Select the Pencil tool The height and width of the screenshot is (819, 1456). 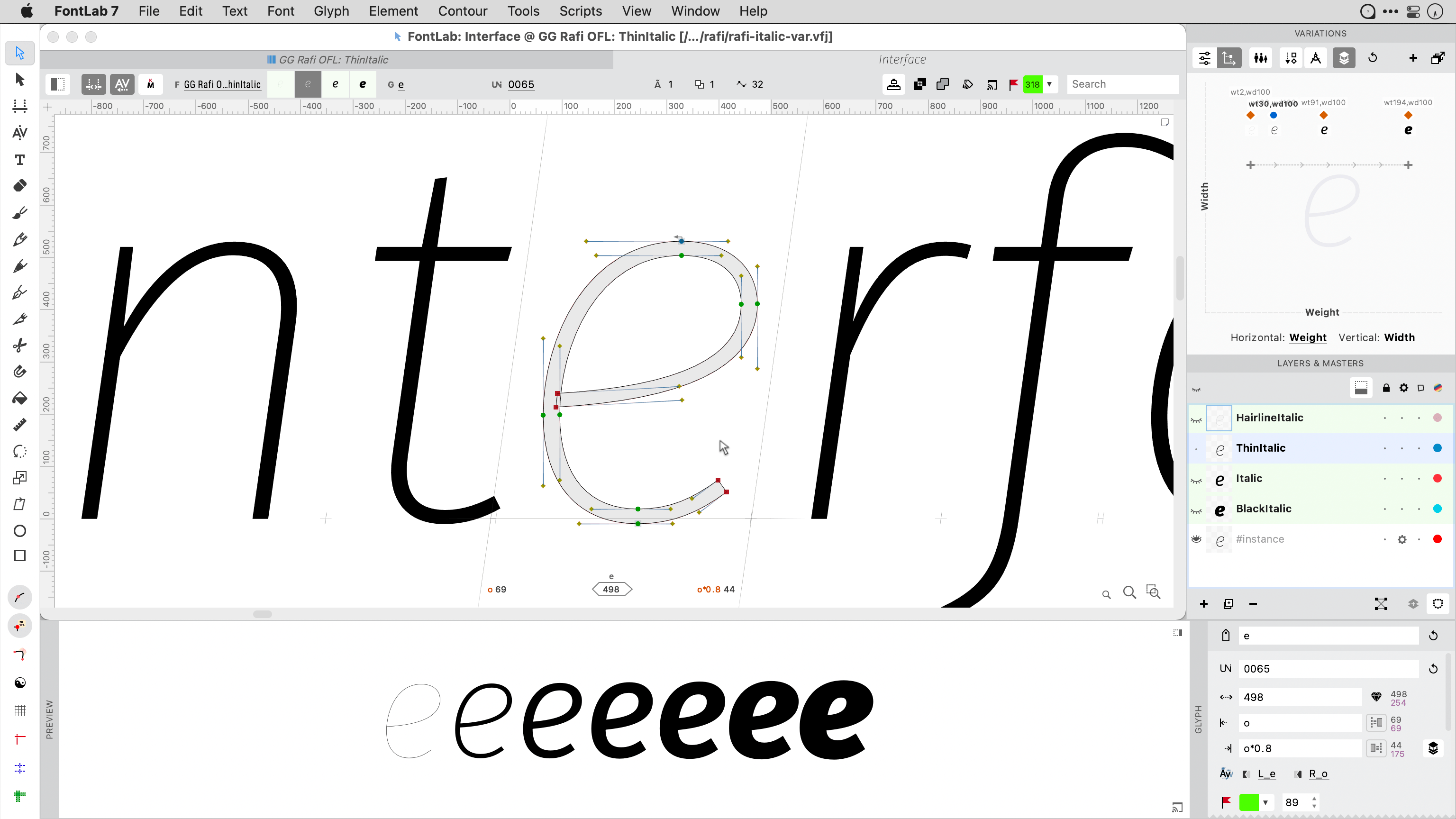pyautogui.click(x=20, y=239)
